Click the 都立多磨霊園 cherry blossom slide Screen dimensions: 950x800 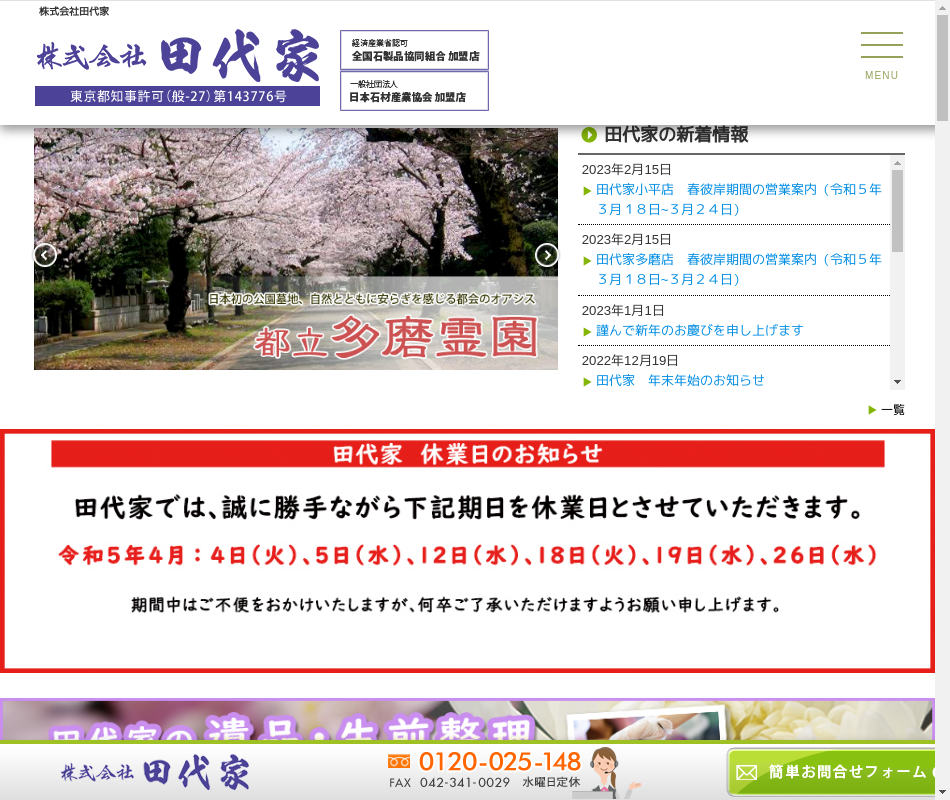click(296, 248)
